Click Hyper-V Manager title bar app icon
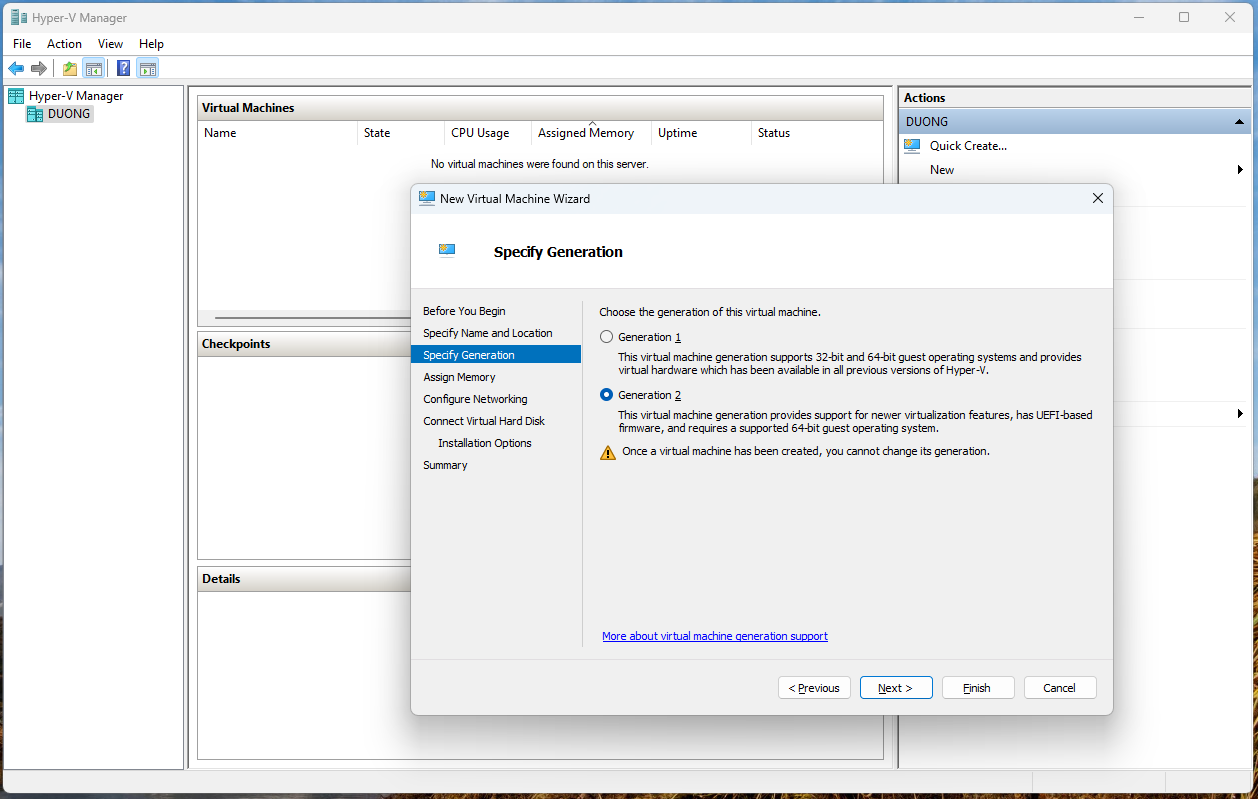This screenshot has width=1258, height=799. point(19,17)
